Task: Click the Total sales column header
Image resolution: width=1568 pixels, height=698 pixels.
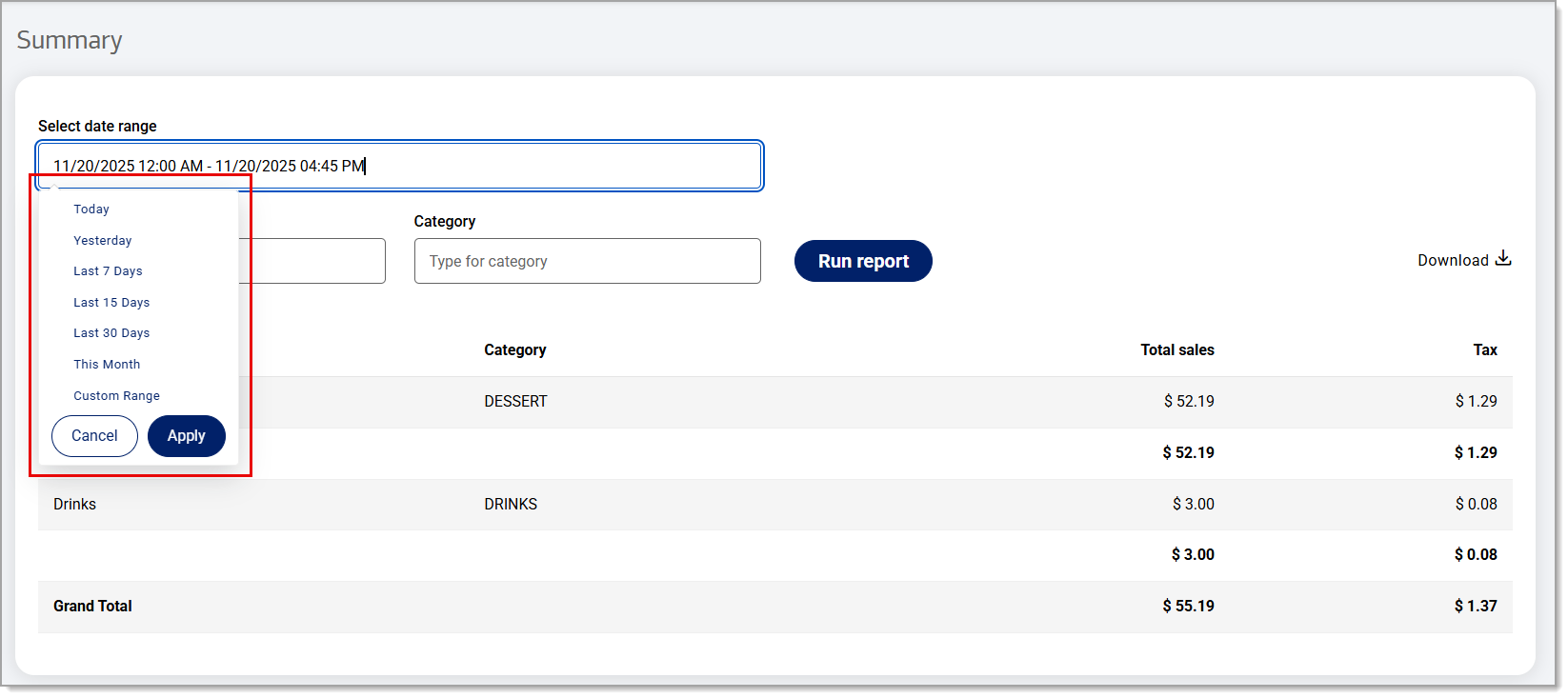Action: pos(1177,350)
